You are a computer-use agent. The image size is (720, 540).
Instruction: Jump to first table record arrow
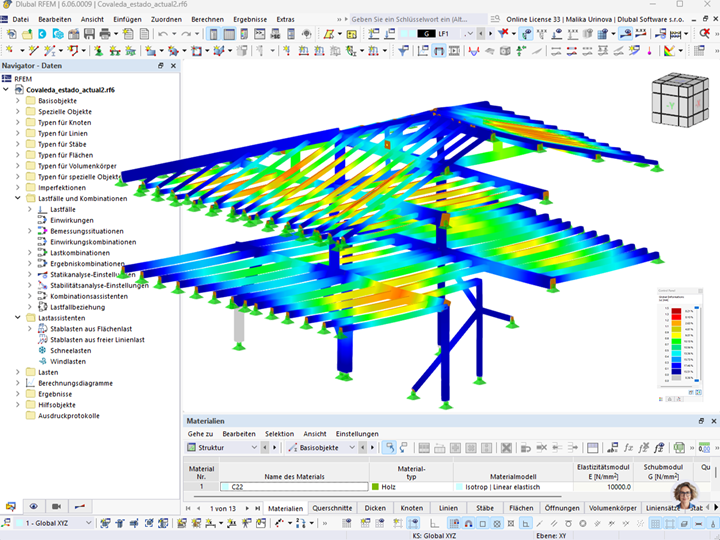pyautogui.click(x=188, y=508)
